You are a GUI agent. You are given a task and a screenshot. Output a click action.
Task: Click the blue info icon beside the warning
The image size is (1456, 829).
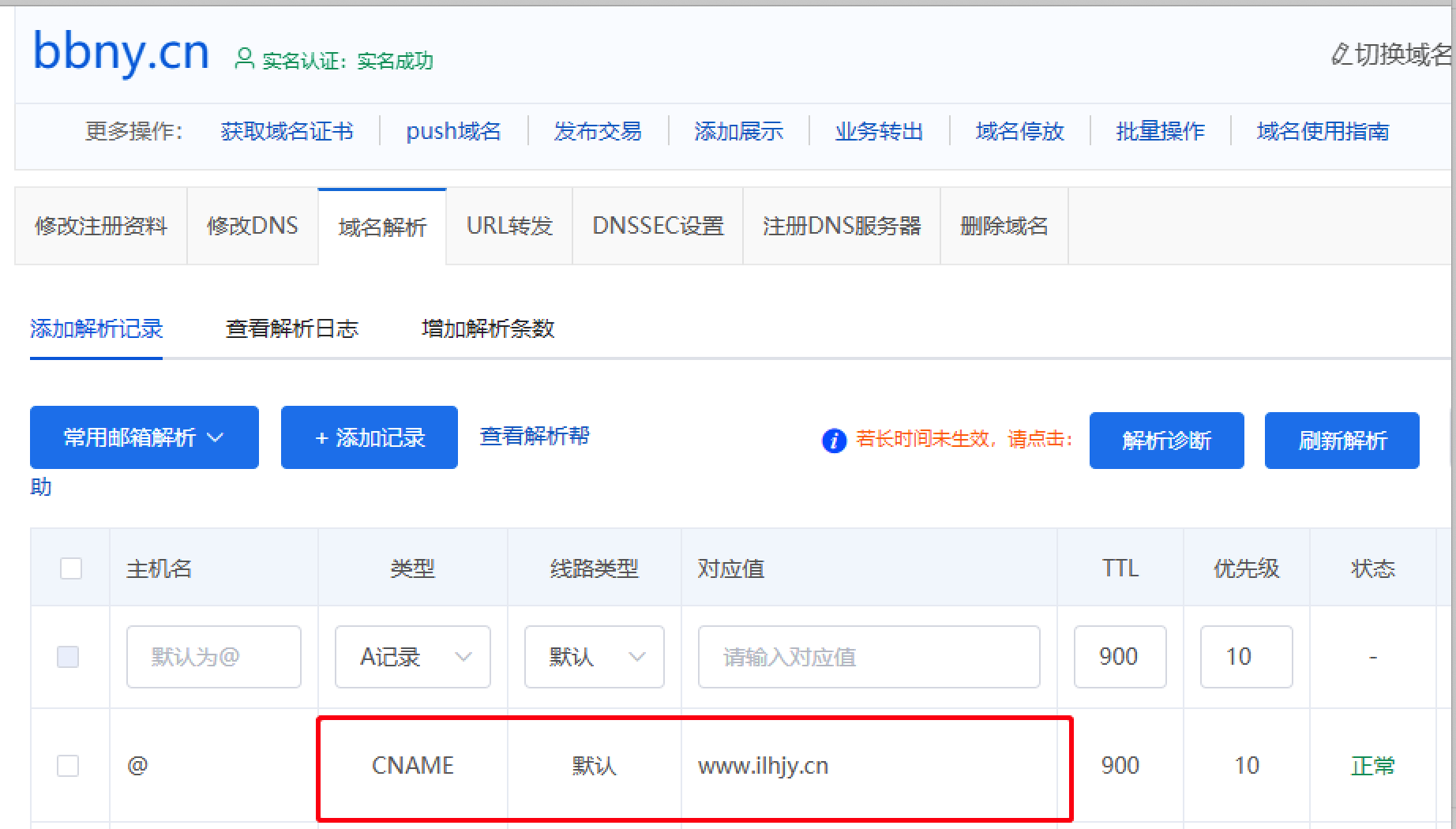click(834, 440)
